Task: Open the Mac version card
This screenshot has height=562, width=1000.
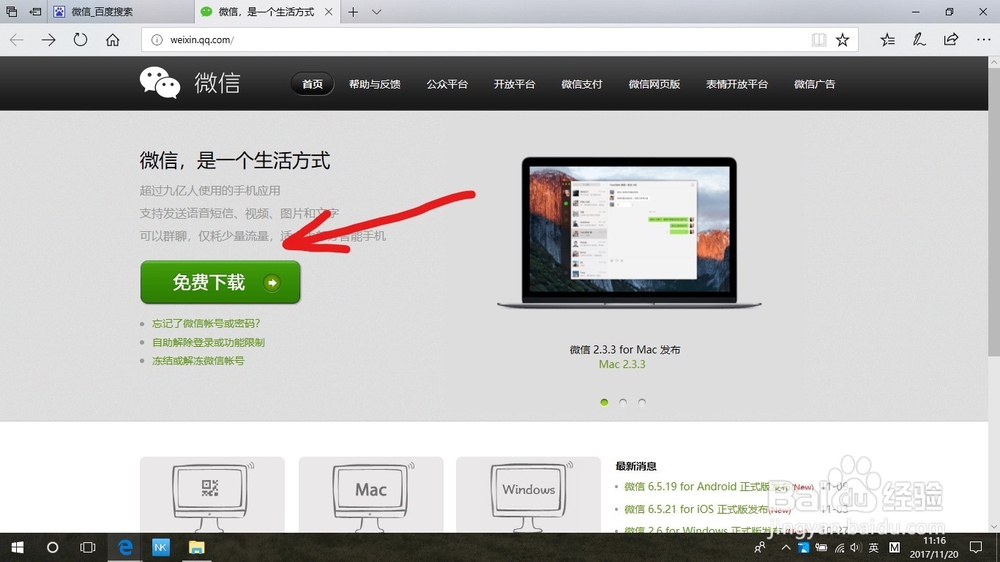Action: click(x=371, y=494)
